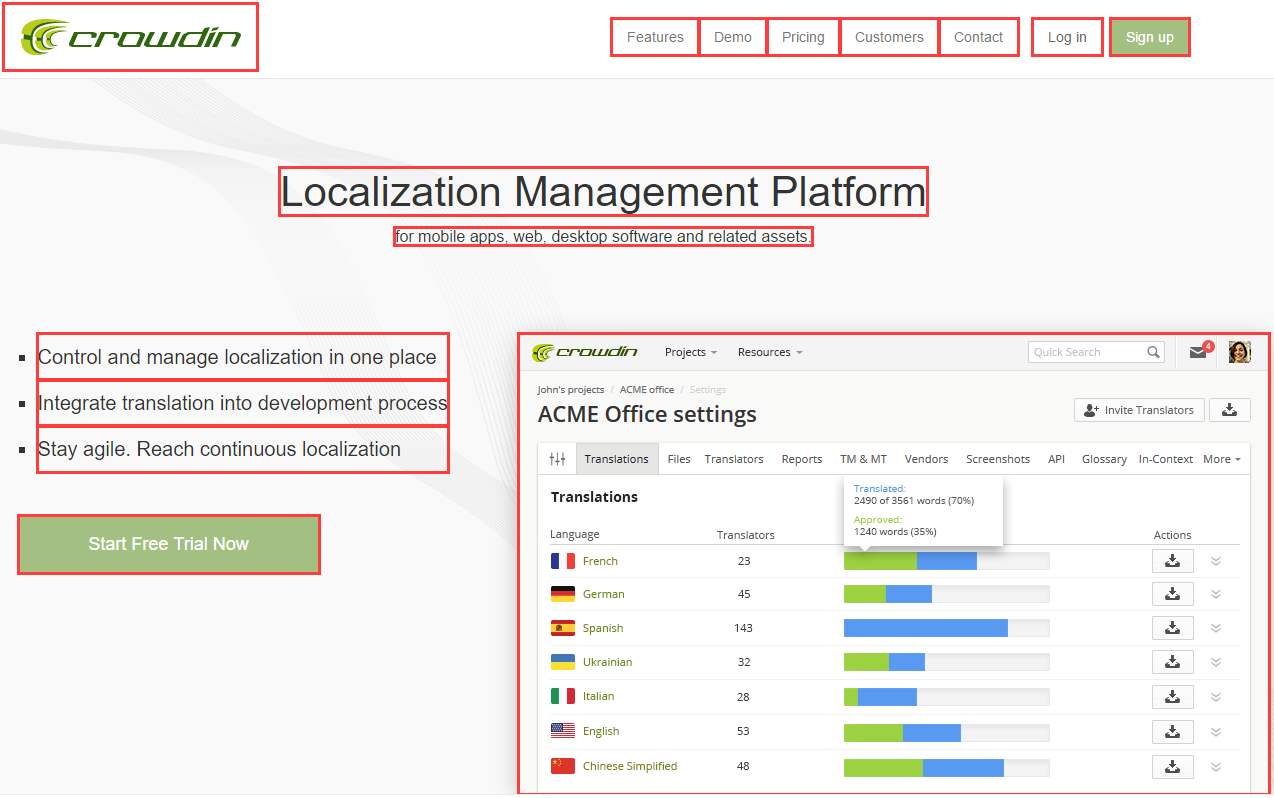Download the English translation
Viewport: 1274px width, 798px height.
click(1173, 731)
